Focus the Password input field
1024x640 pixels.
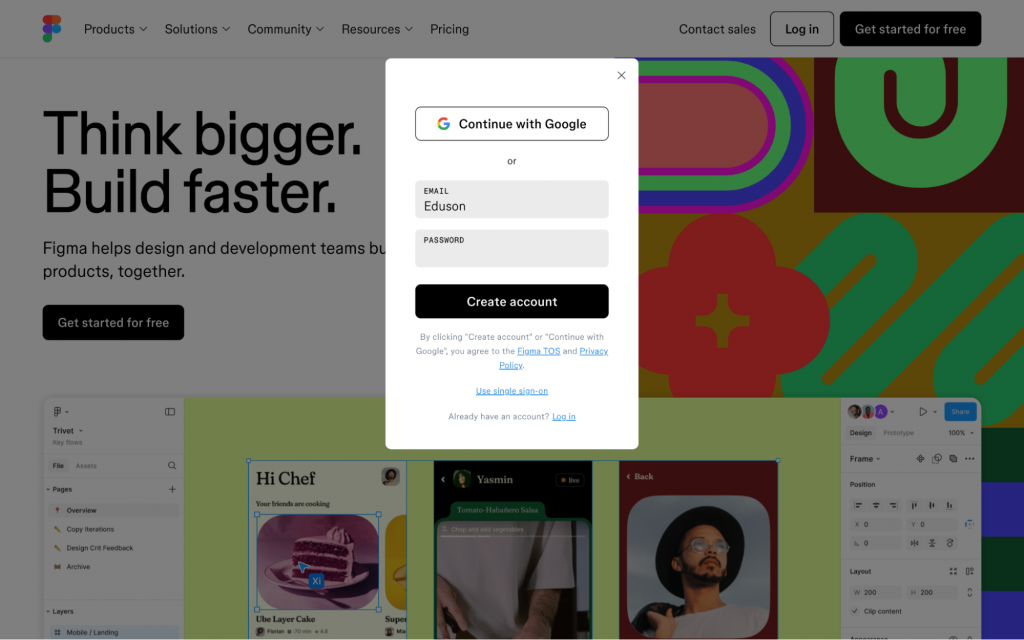511,248
